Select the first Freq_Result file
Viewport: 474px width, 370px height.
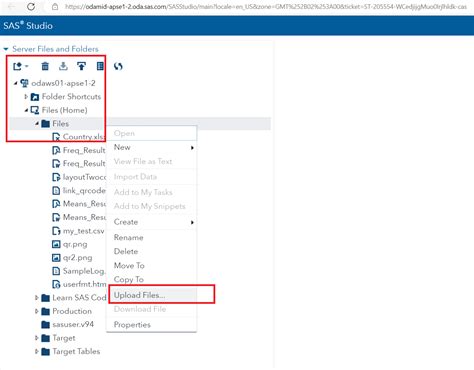click(79, 150)
